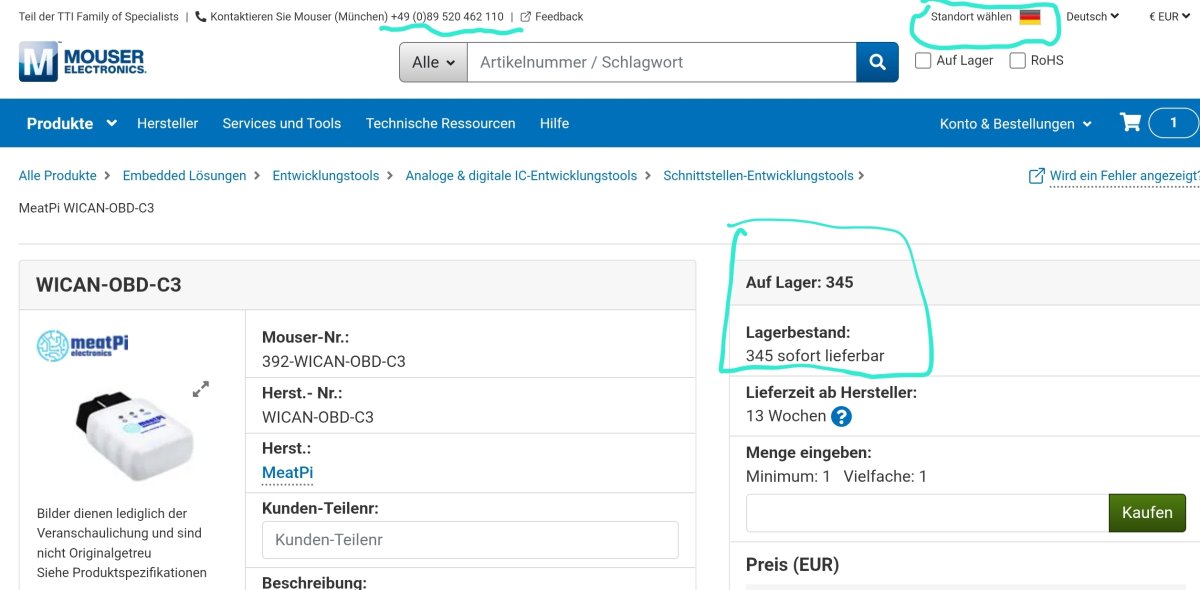The image size is (1200, 590).
Task: Select Hersteller in the navigation bar
Action: [167, 124]
